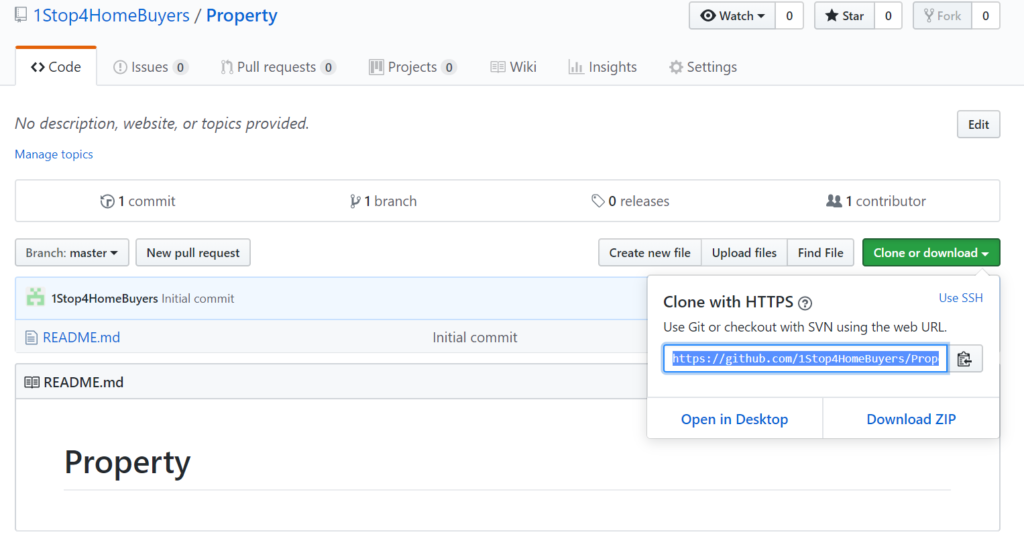Click the file icon next to README.md row
This screenshot has height=549, width=1024.
pos(31,337)
